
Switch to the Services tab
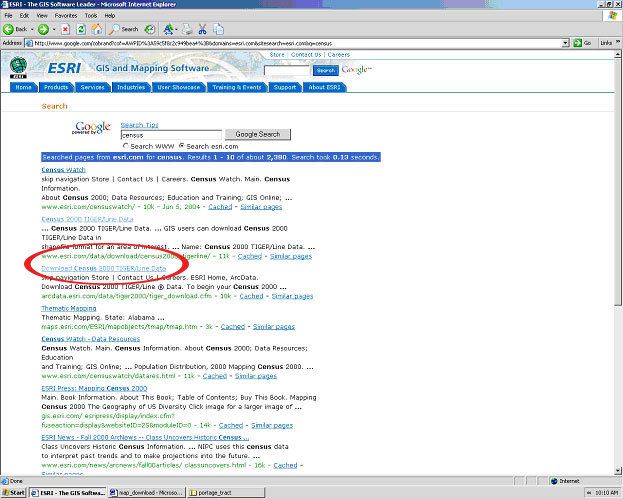[x=92, y=87]
